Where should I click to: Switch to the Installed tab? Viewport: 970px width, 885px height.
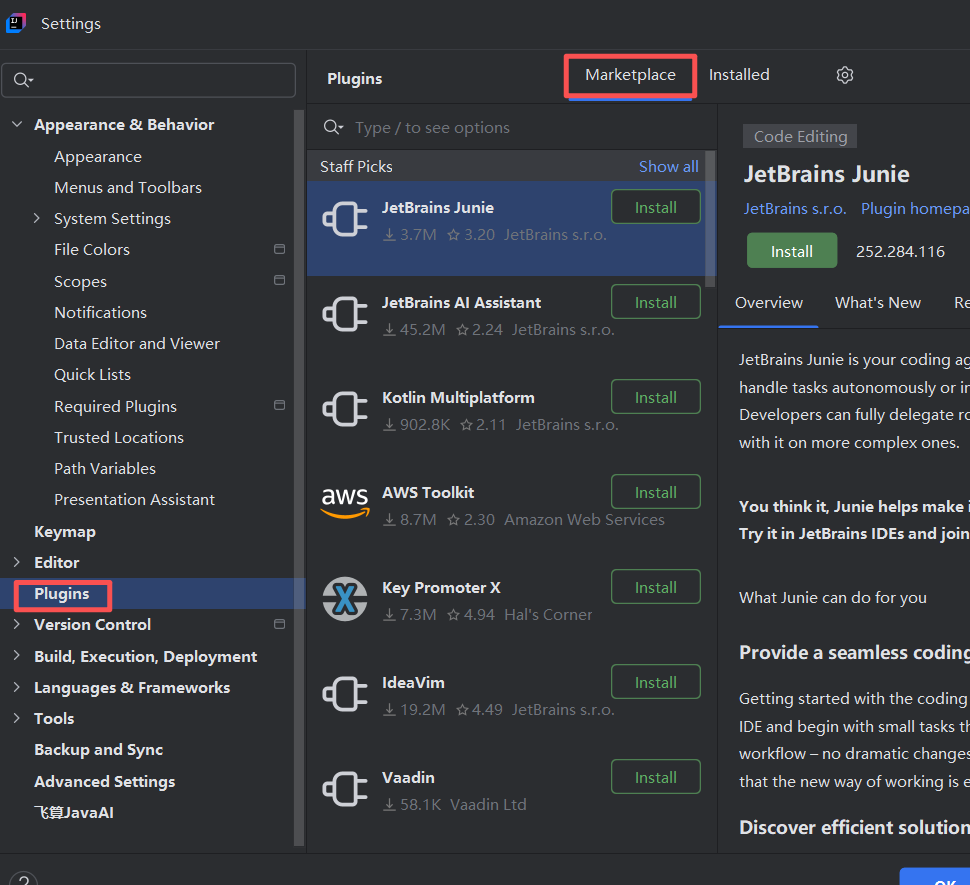click(x=739, y=75)
